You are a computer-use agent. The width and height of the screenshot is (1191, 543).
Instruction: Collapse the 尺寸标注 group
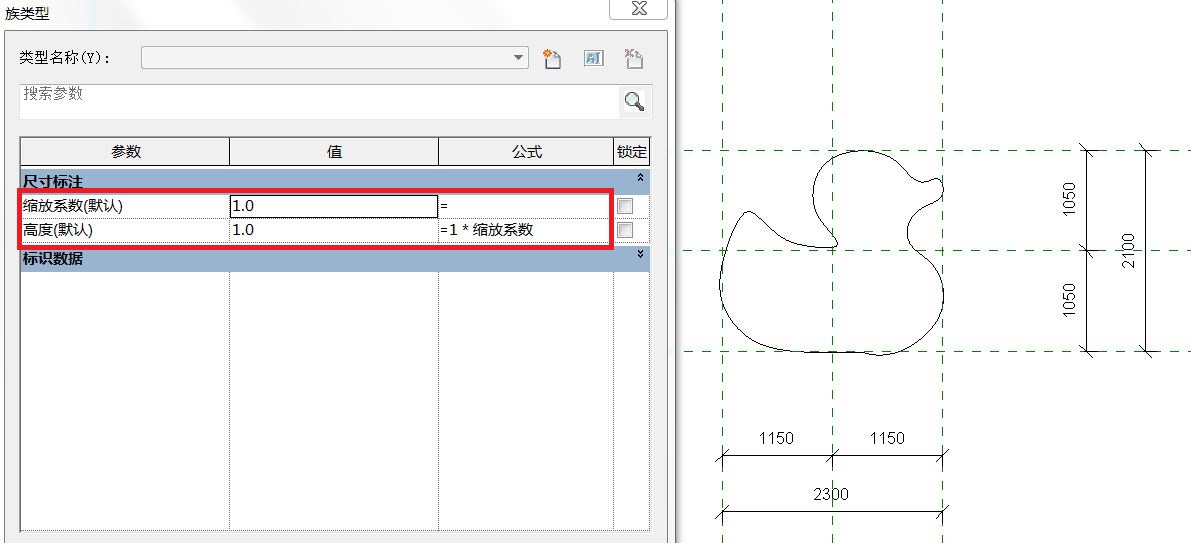[640, 177]
